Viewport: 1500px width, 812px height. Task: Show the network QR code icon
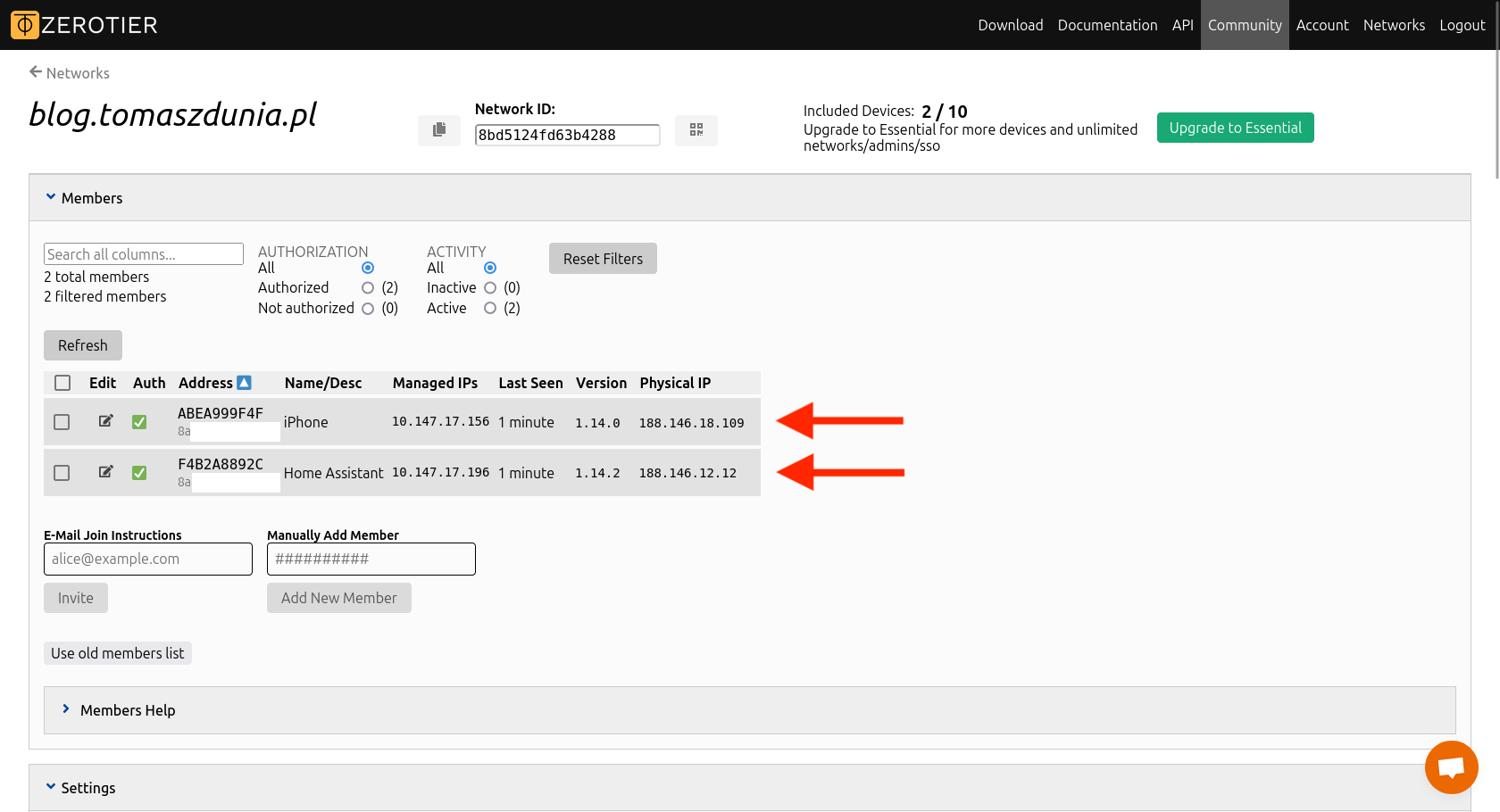click(x=696, y=130)
